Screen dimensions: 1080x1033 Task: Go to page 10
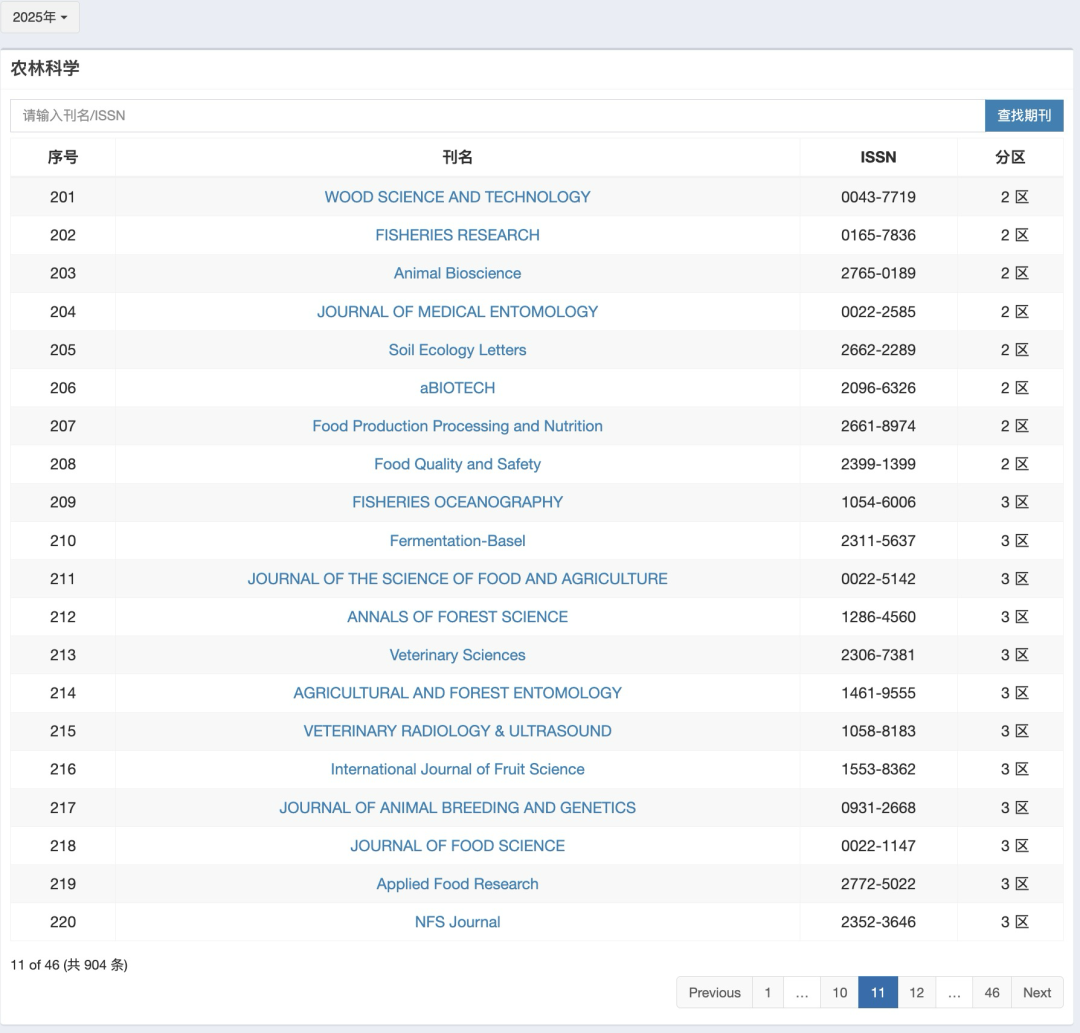839,992
